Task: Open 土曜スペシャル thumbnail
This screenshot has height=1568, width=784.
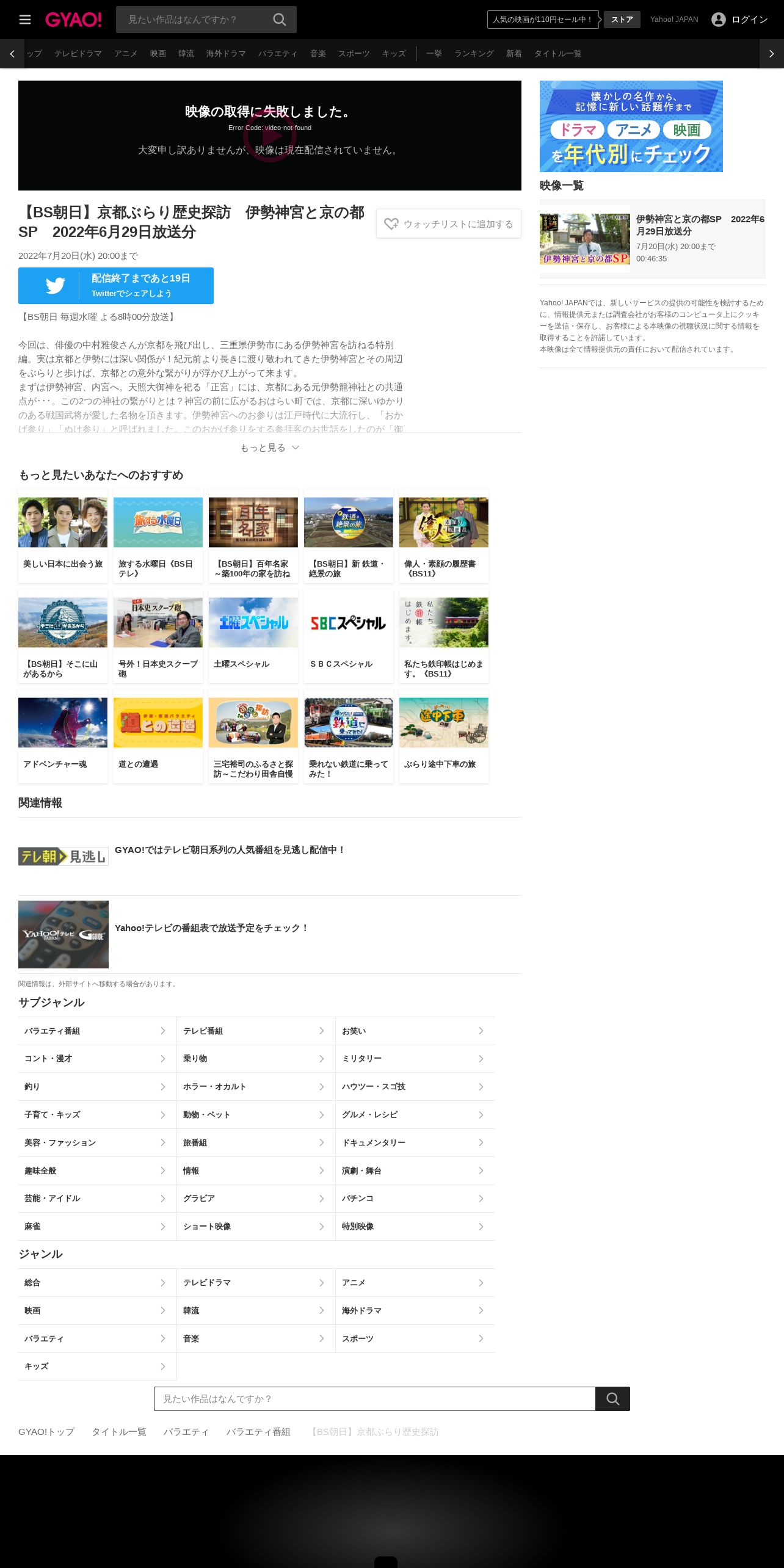Action: point(253,622)
